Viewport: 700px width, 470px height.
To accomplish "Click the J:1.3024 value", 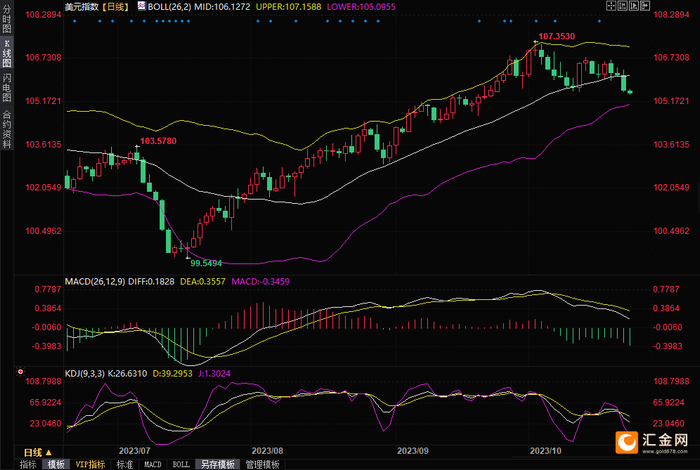I will click(214, 374).
